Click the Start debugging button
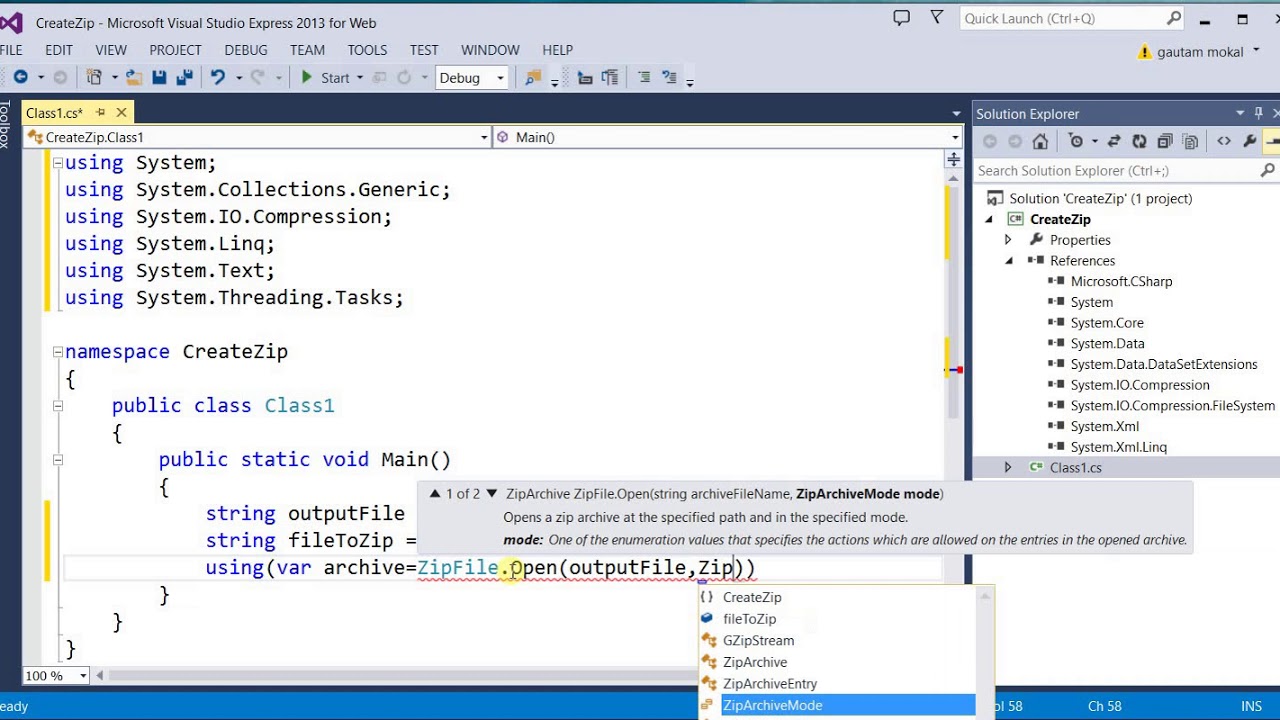 (x=325, y=78)
